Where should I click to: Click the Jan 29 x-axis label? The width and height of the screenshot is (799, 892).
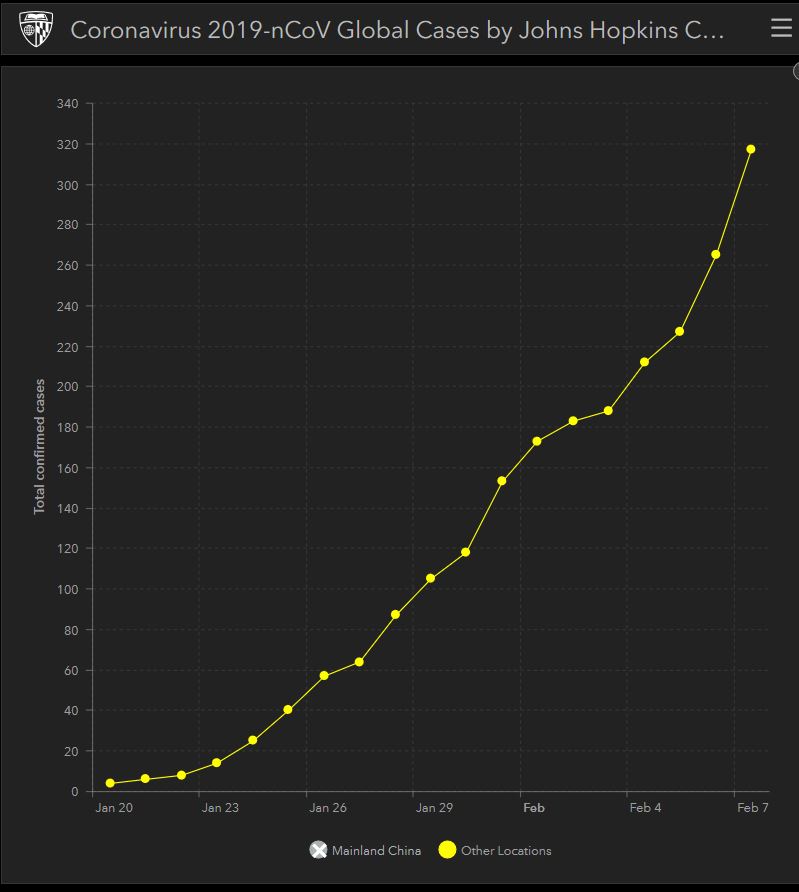coord(434,808)
